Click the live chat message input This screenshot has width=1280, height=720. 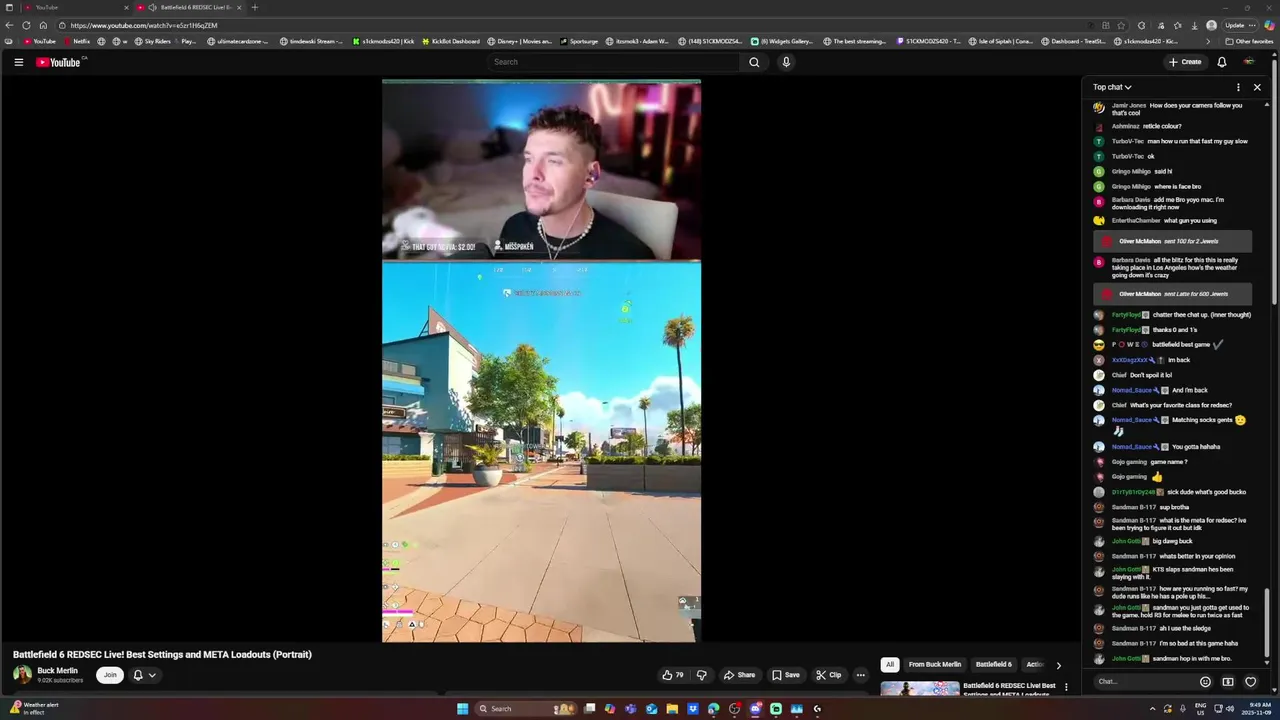1145,682
